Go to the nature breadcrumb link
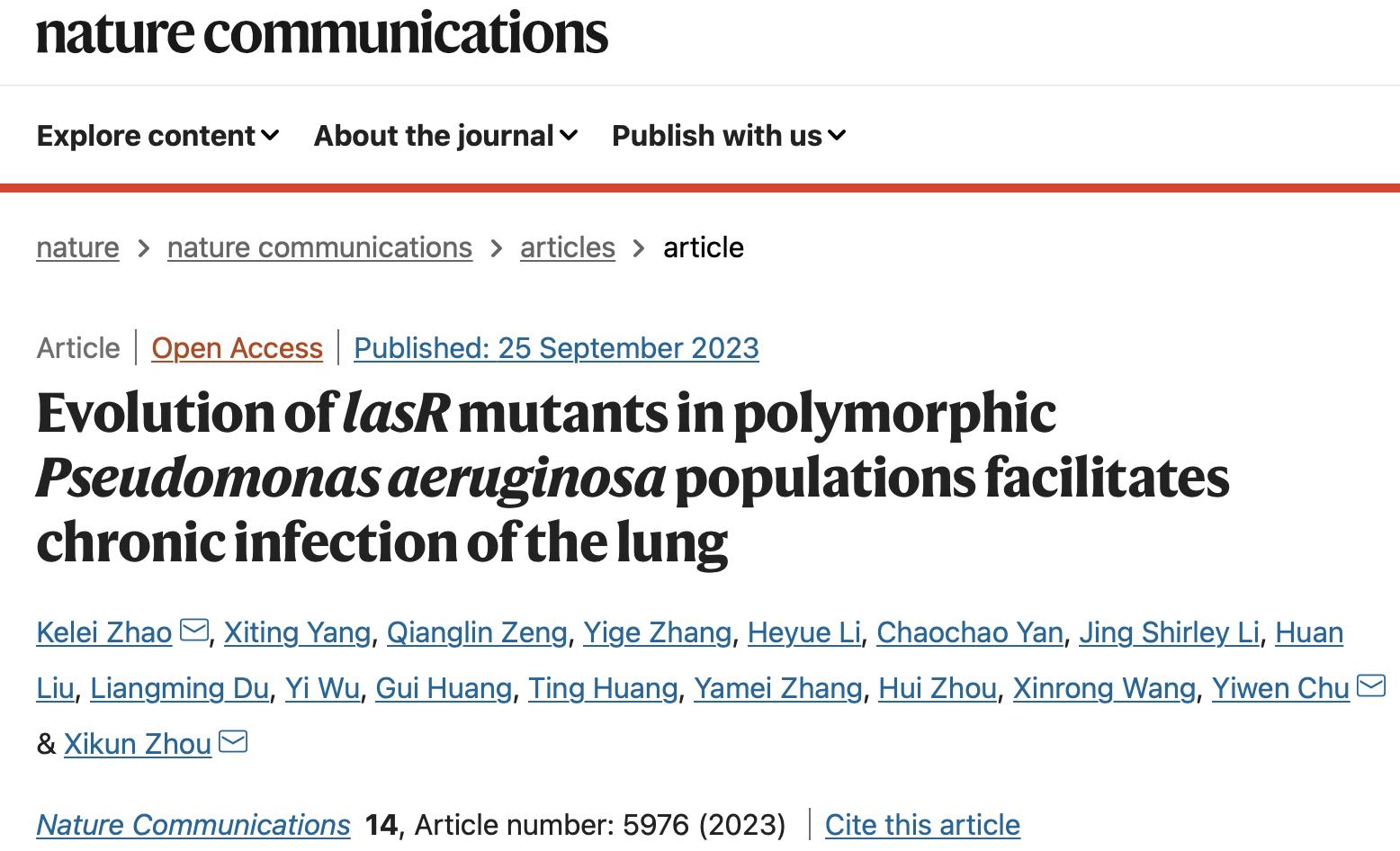The width and height of the screenshot is (1400, 851). click(x=77, y=247)
